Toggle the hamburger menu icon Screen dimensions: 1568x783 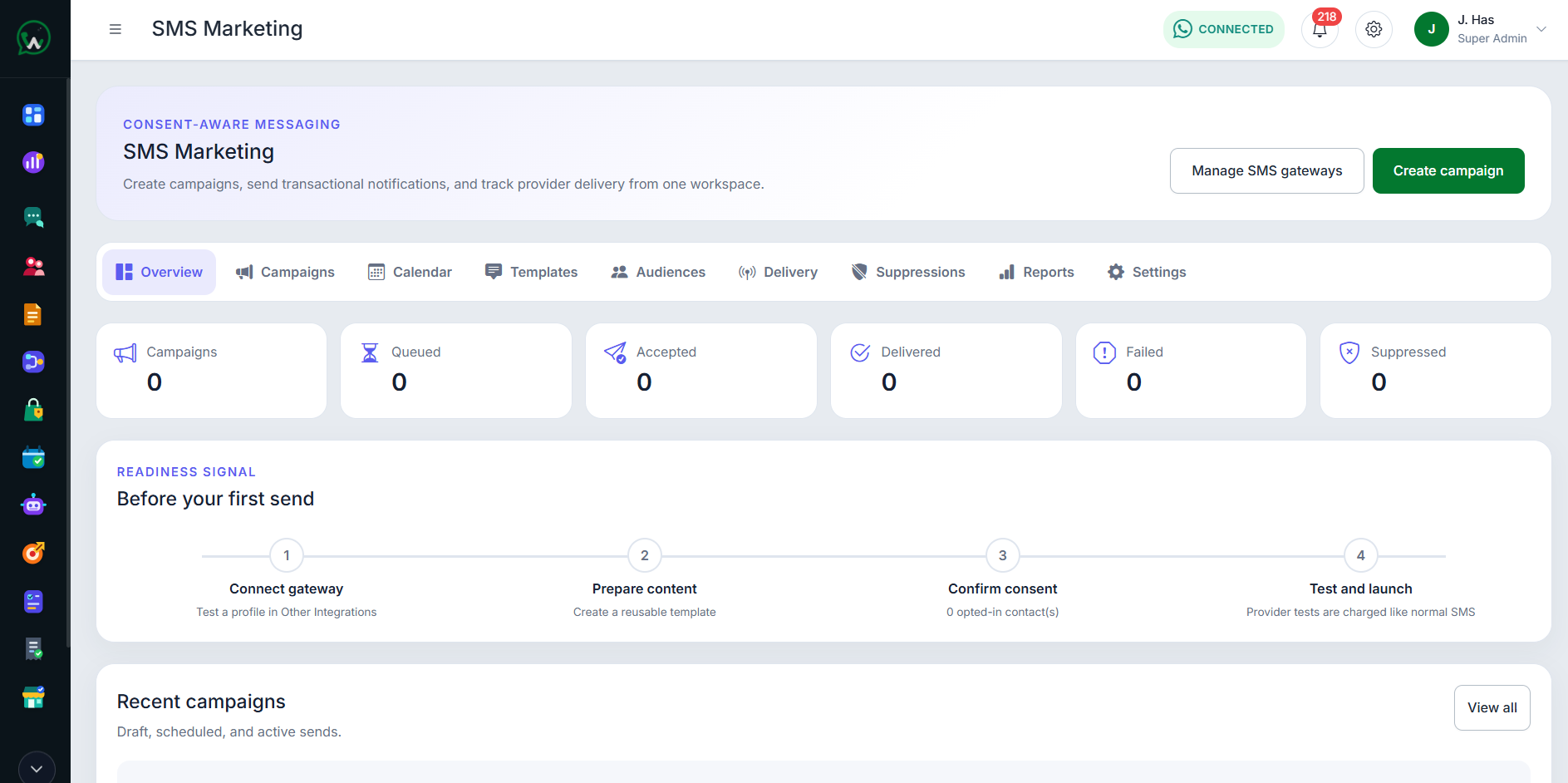coord(116,29)
